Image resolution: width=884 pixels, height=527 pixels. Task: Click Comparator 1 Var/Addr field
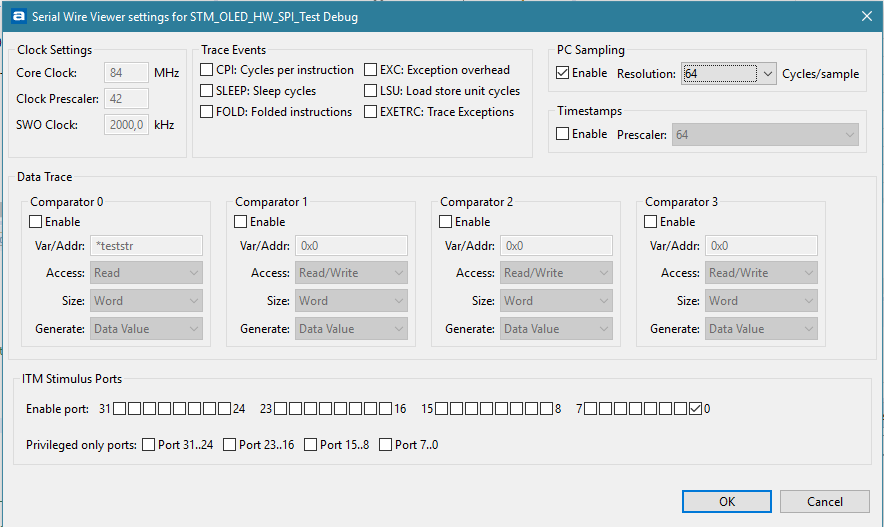[351, 246]
